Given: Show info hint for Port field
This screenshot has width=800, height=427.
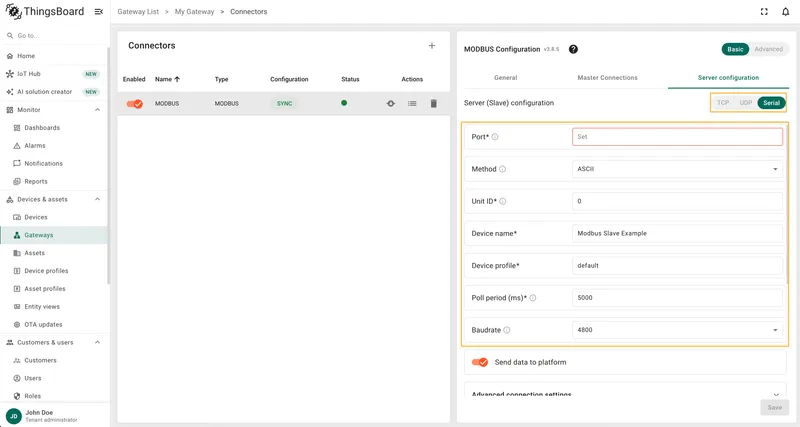Looking at the screenshot, I should pos(495,137).
